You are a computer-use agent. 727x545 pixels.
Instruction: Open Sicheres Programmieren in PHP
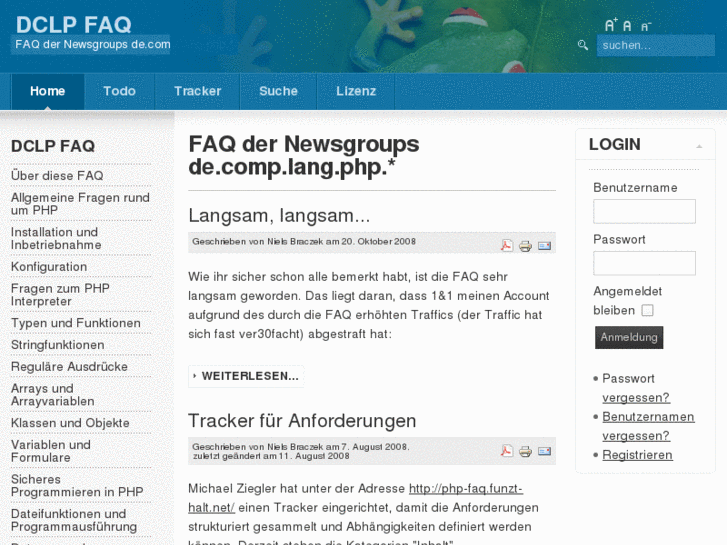coord(77,486)
